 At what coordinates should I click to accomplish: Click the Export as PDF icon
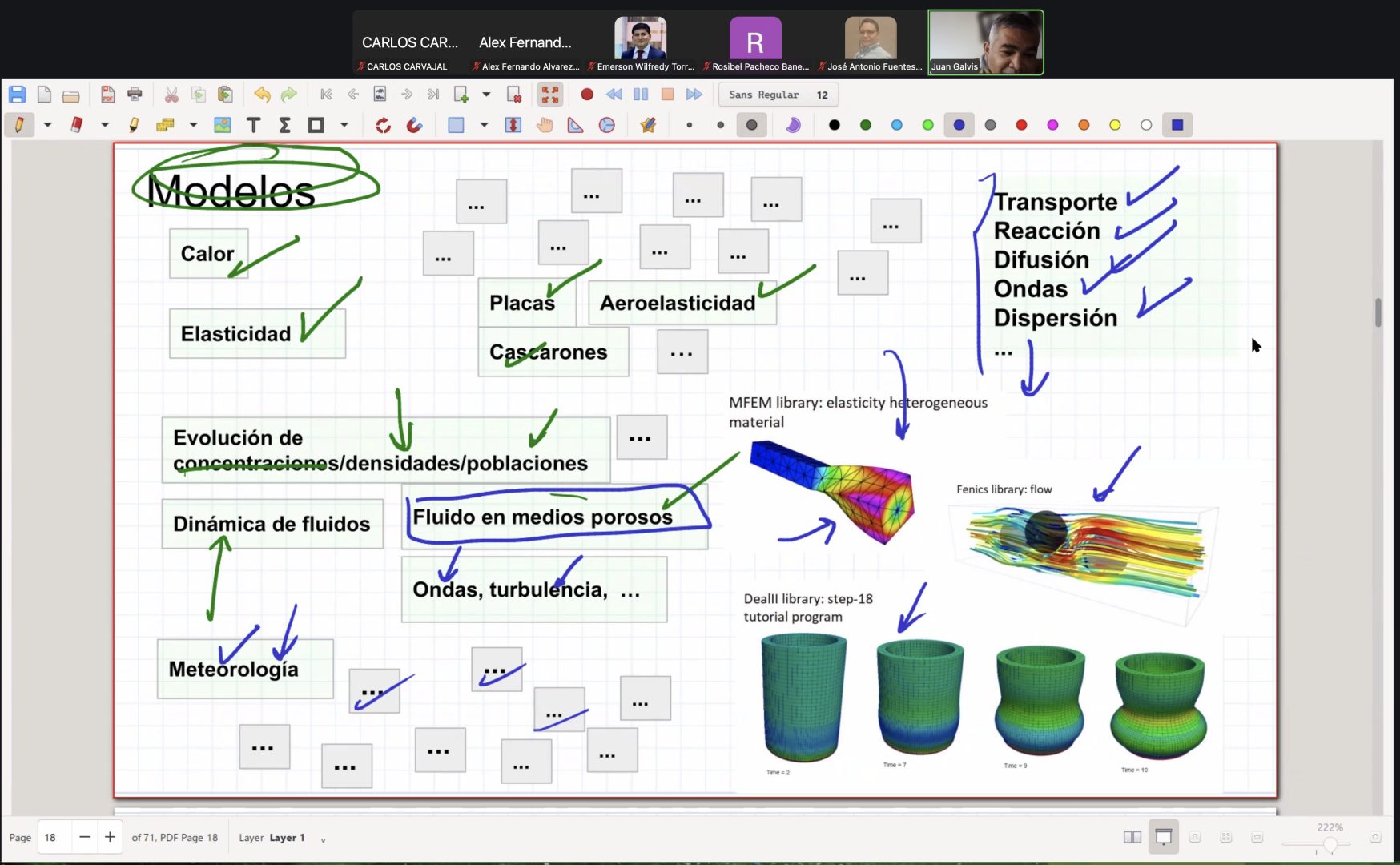pos(107,95)
